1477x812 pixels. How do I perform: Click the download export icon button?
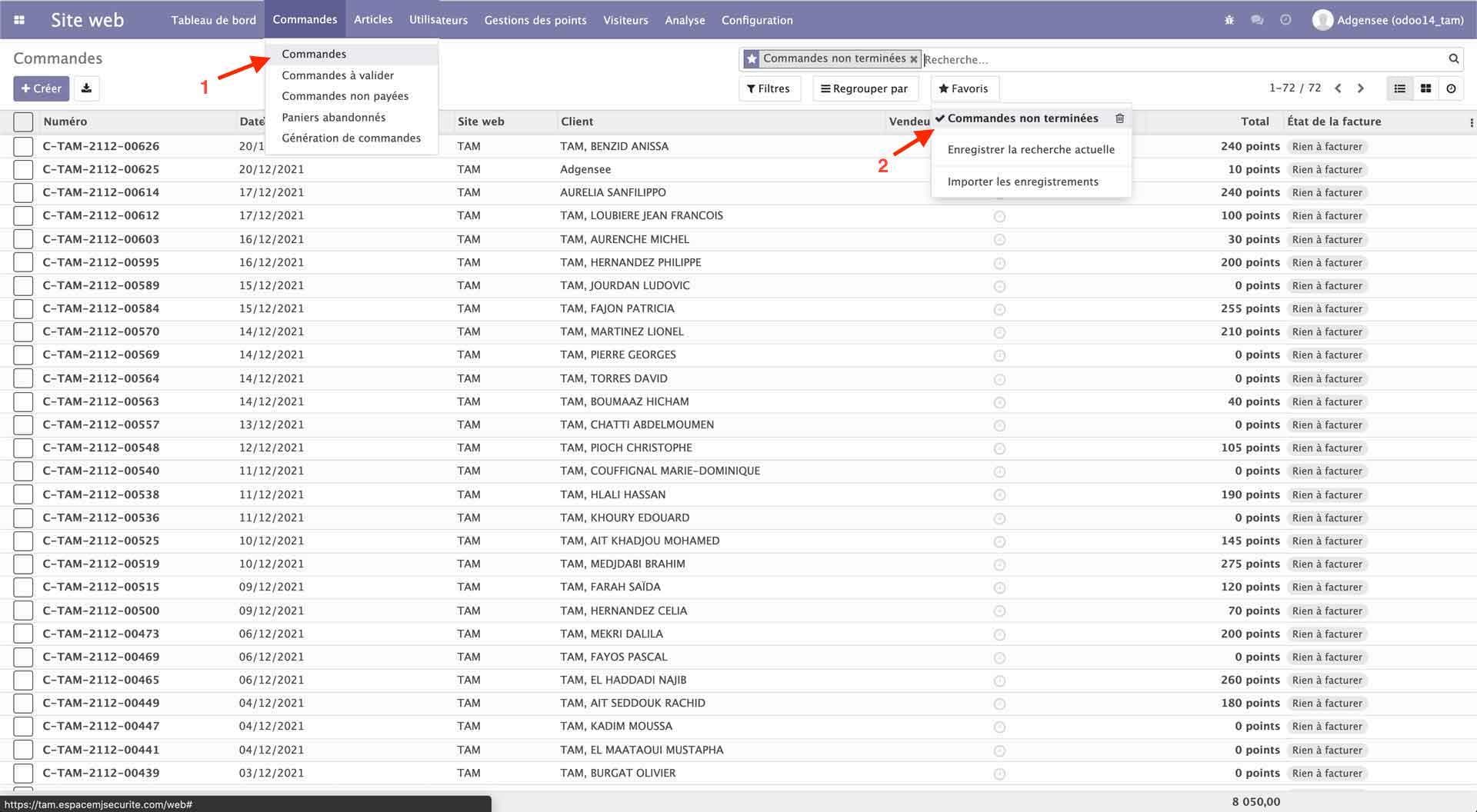(86, 88)
